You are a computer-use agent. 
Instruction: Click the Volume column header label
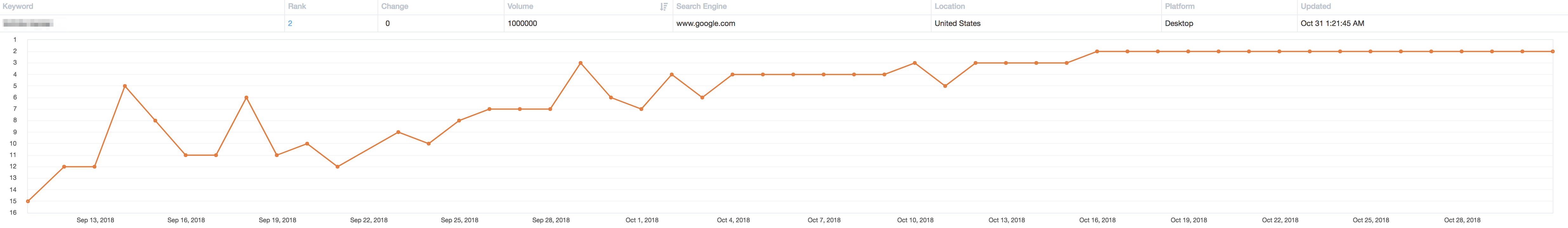(520, 6)
